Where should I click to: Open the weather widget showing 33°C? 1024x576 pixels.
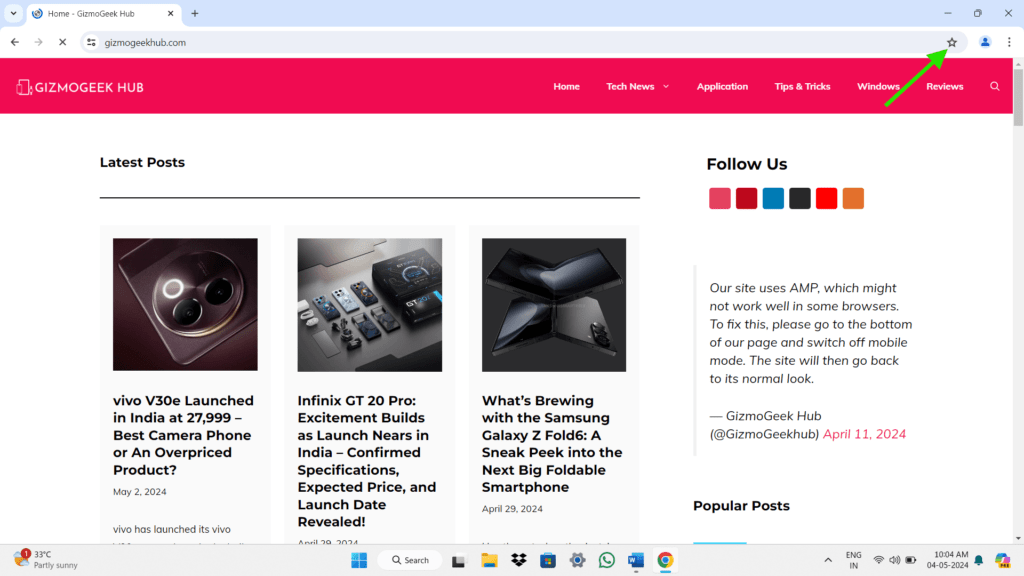[x=46, y=560]
